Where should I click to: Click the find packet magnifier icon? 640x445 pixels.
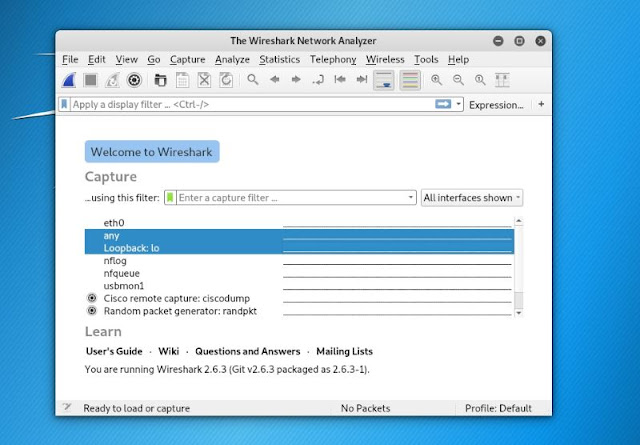click(x=253, y=79)
